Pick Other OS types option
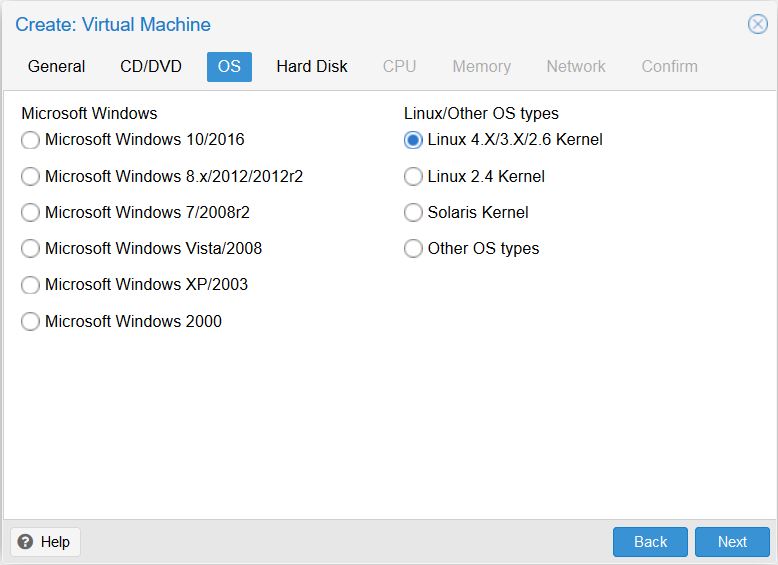The height and width of the screenshot is (565, 778). 413,249
